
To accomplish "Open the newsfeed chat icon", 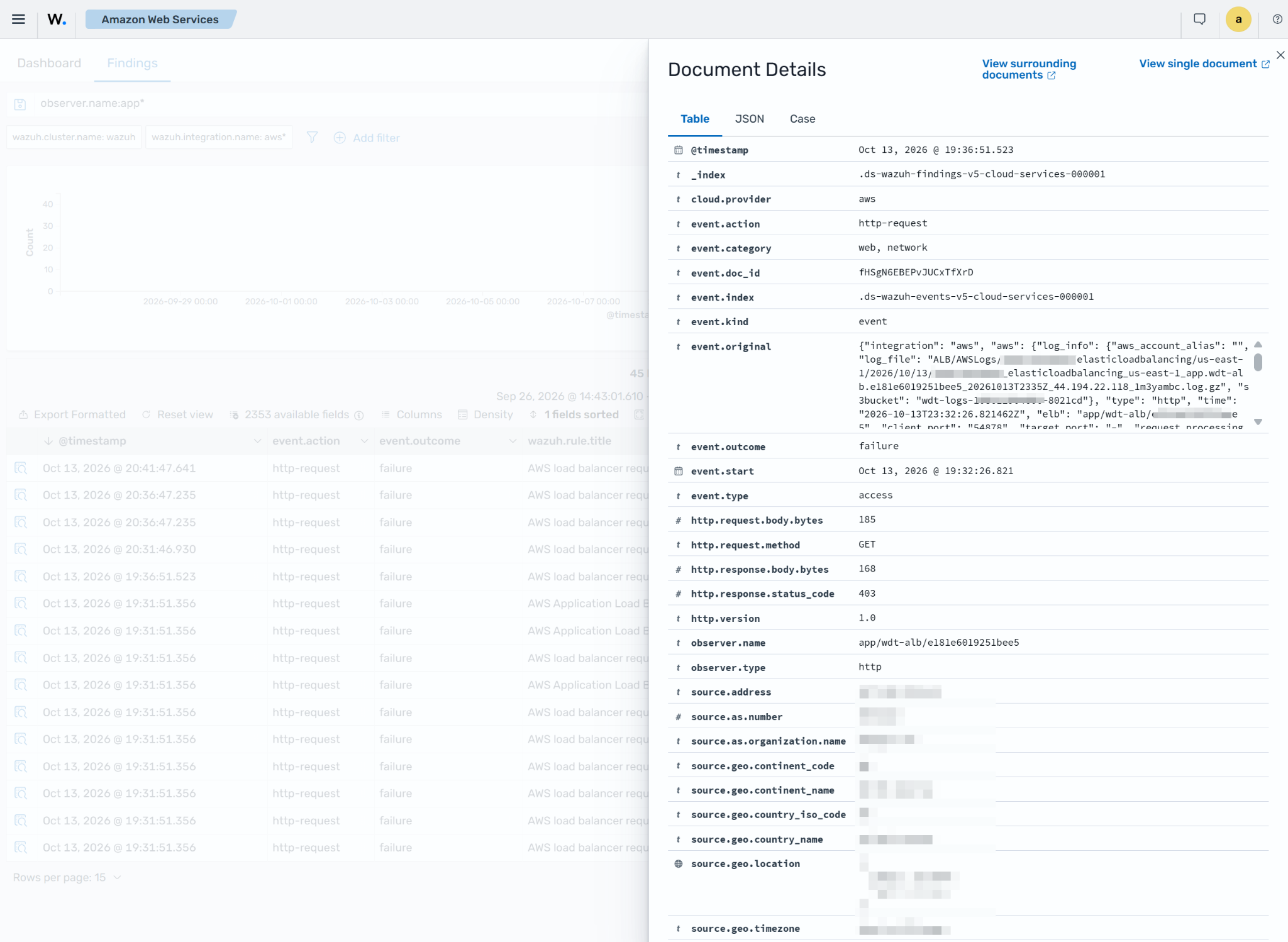I will click(x=1199, y=19).
